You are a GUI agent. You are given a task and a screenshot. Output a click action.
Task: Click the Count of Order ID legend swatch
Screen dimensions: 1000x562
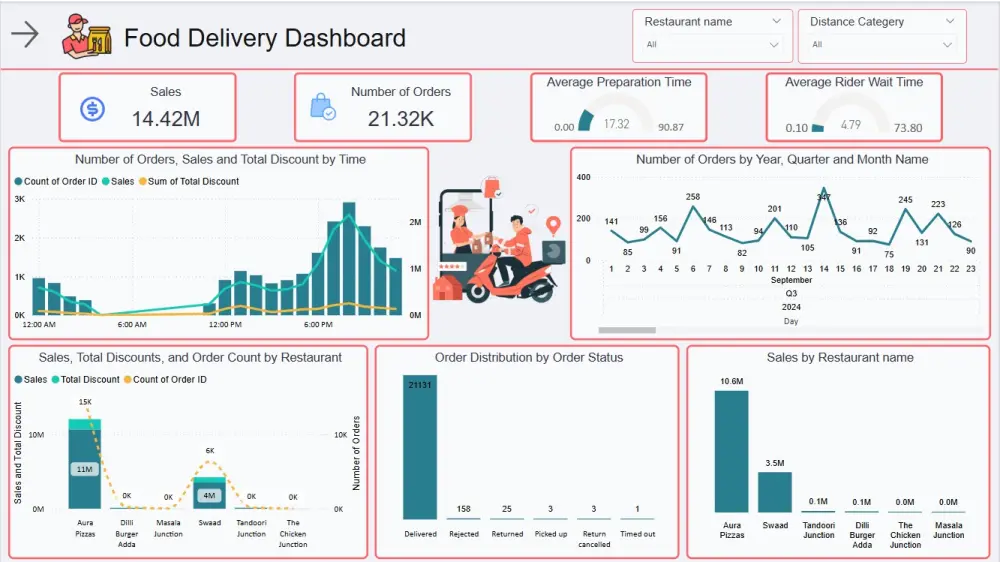[x=18, y=182]
